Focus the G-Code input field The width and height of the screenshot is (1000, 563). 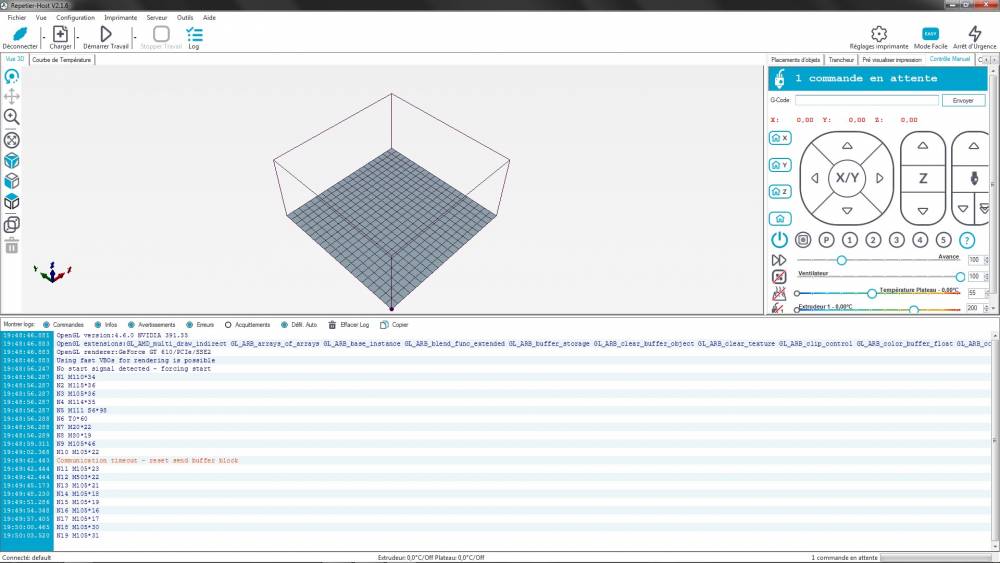point(867,100)
